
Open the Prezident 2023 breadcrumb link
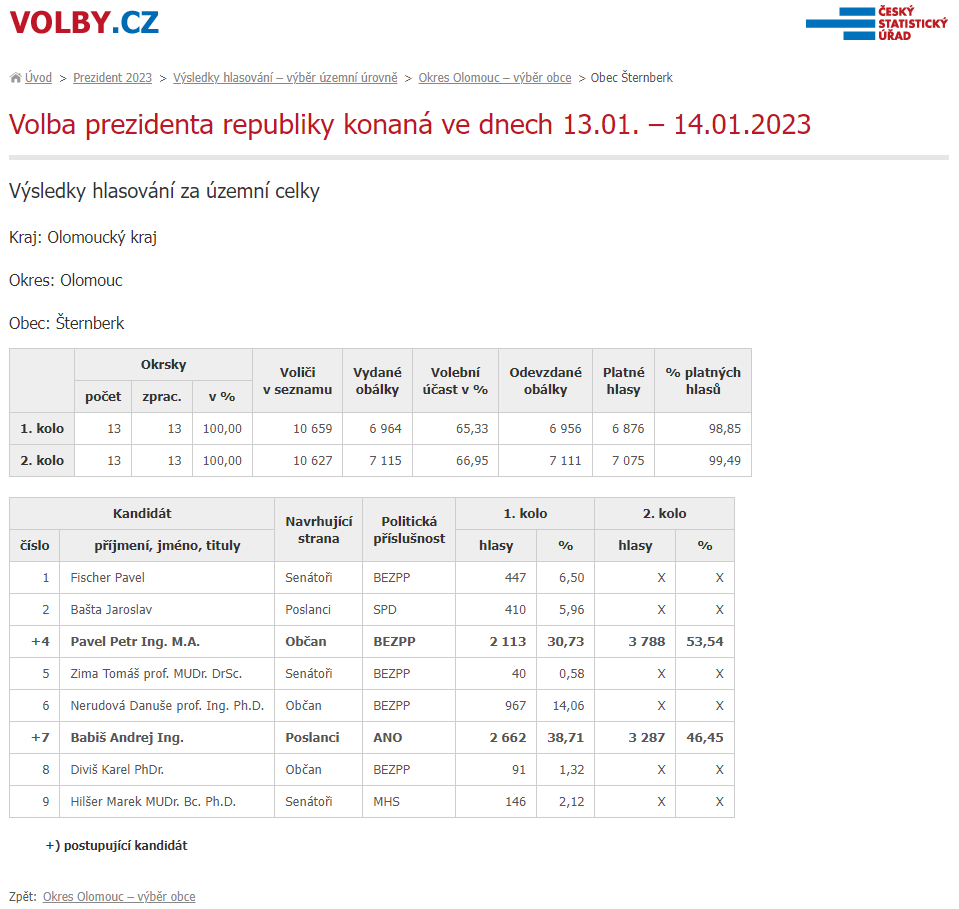(x=112, y=78)
